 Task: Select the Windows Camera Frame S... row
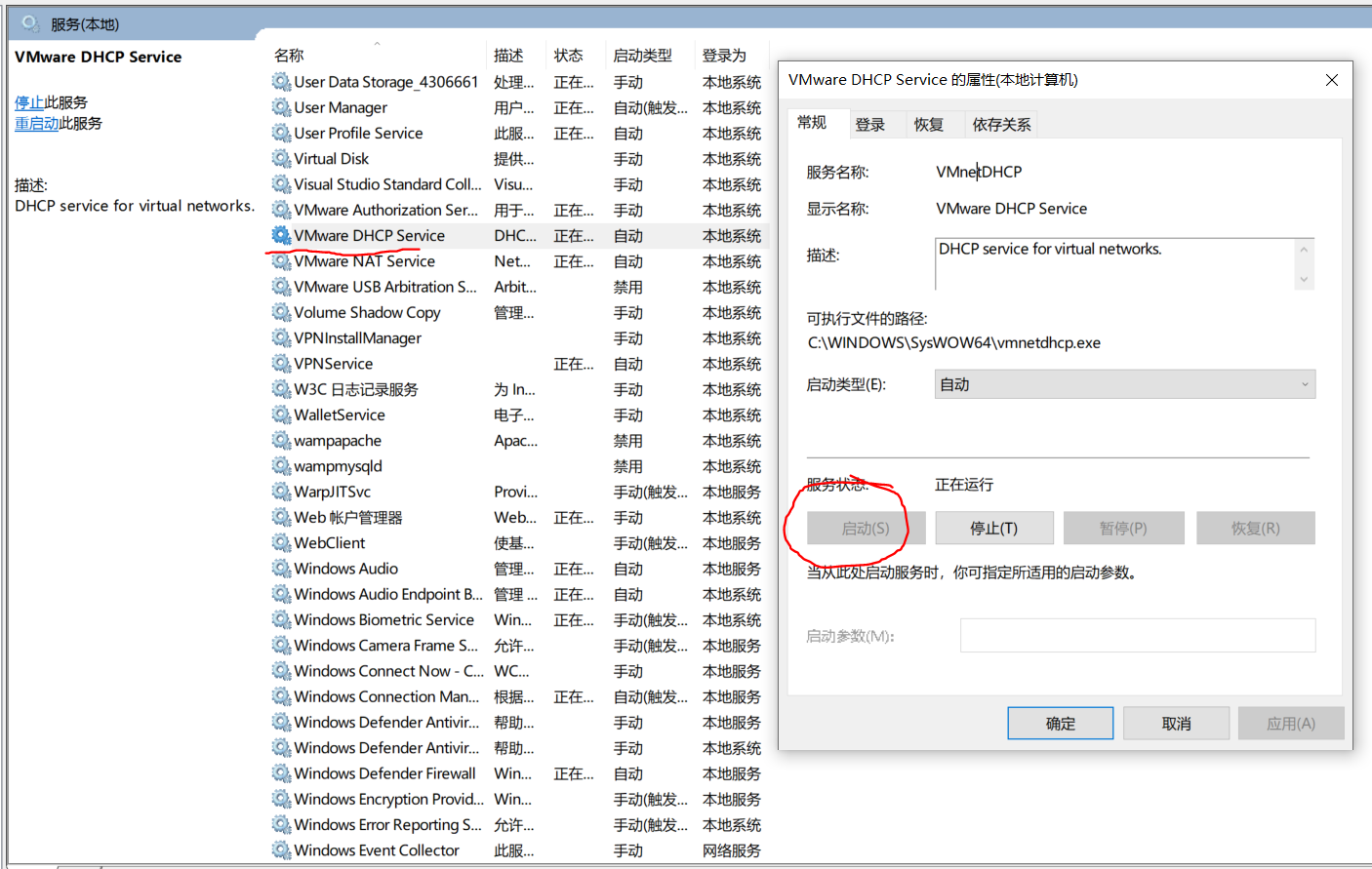(518, 645)
